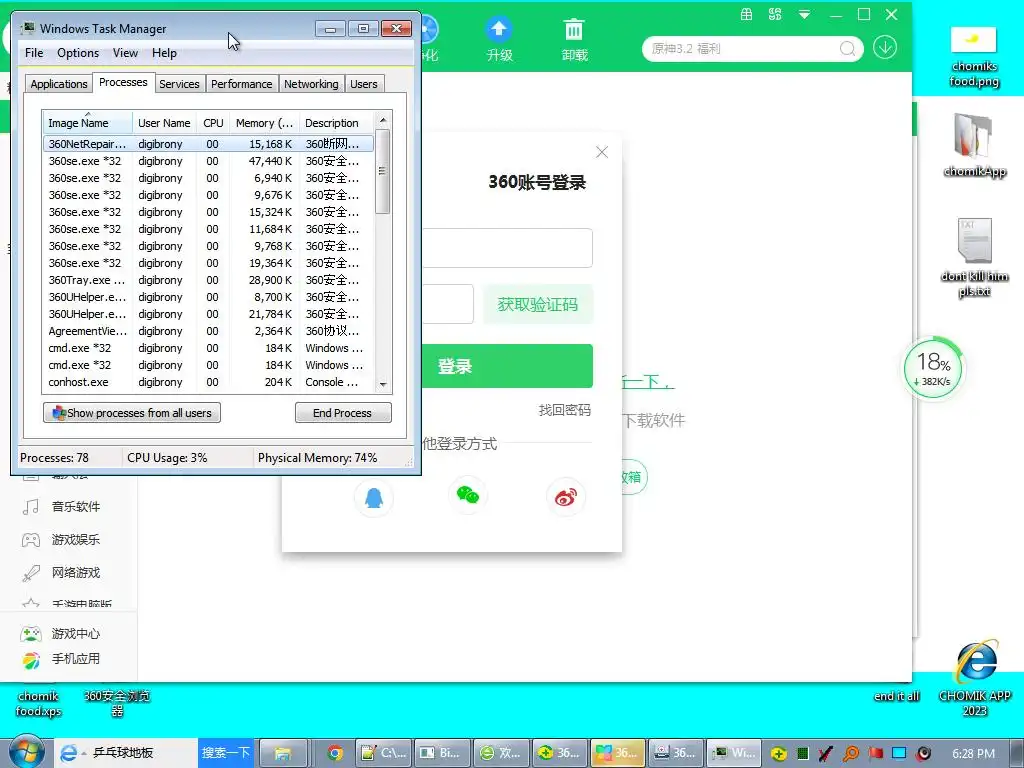Click 搜索一下 button in taskbar
The width and height of the screenshot is (1024, 768).
click(225, 753)
